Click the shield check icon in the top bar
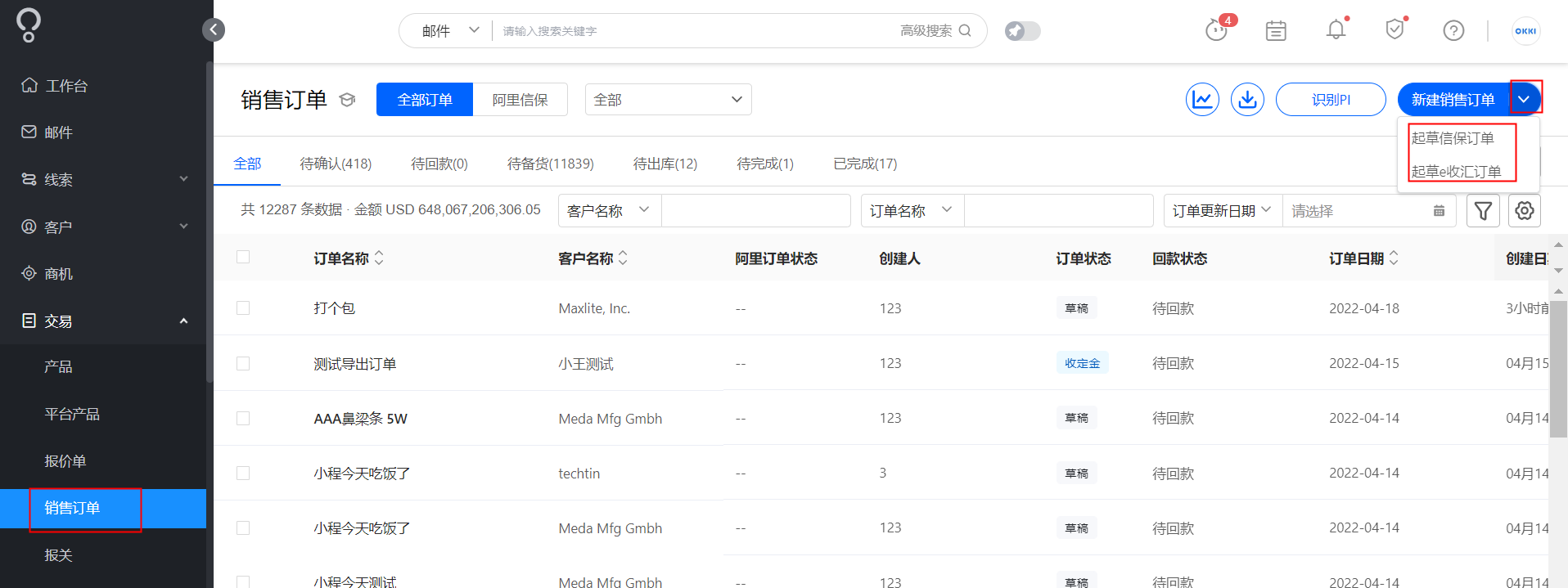Screen dimensions: 1568x588 pos(1395,30)
